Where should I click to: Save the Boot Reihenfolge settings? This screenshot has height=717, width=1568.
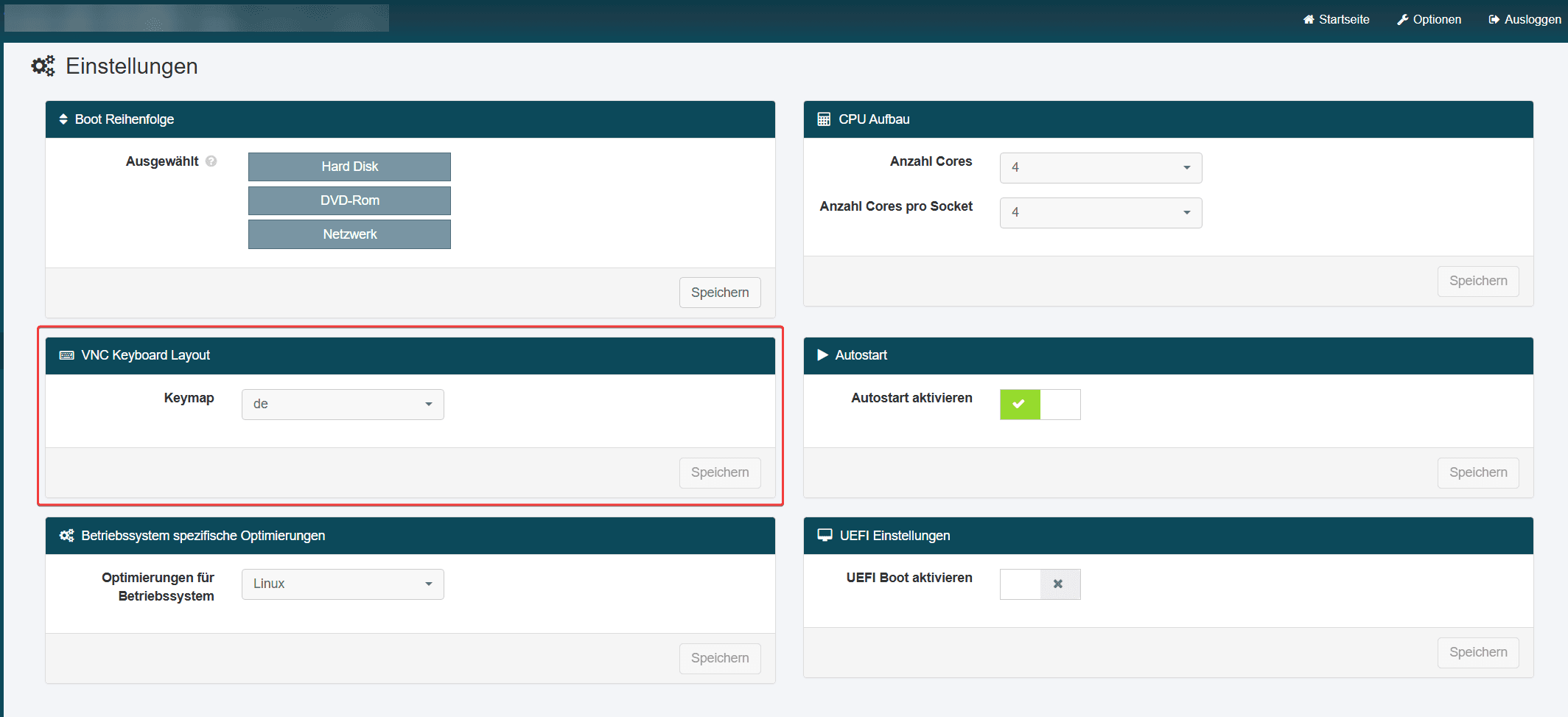tap(719, 293)
